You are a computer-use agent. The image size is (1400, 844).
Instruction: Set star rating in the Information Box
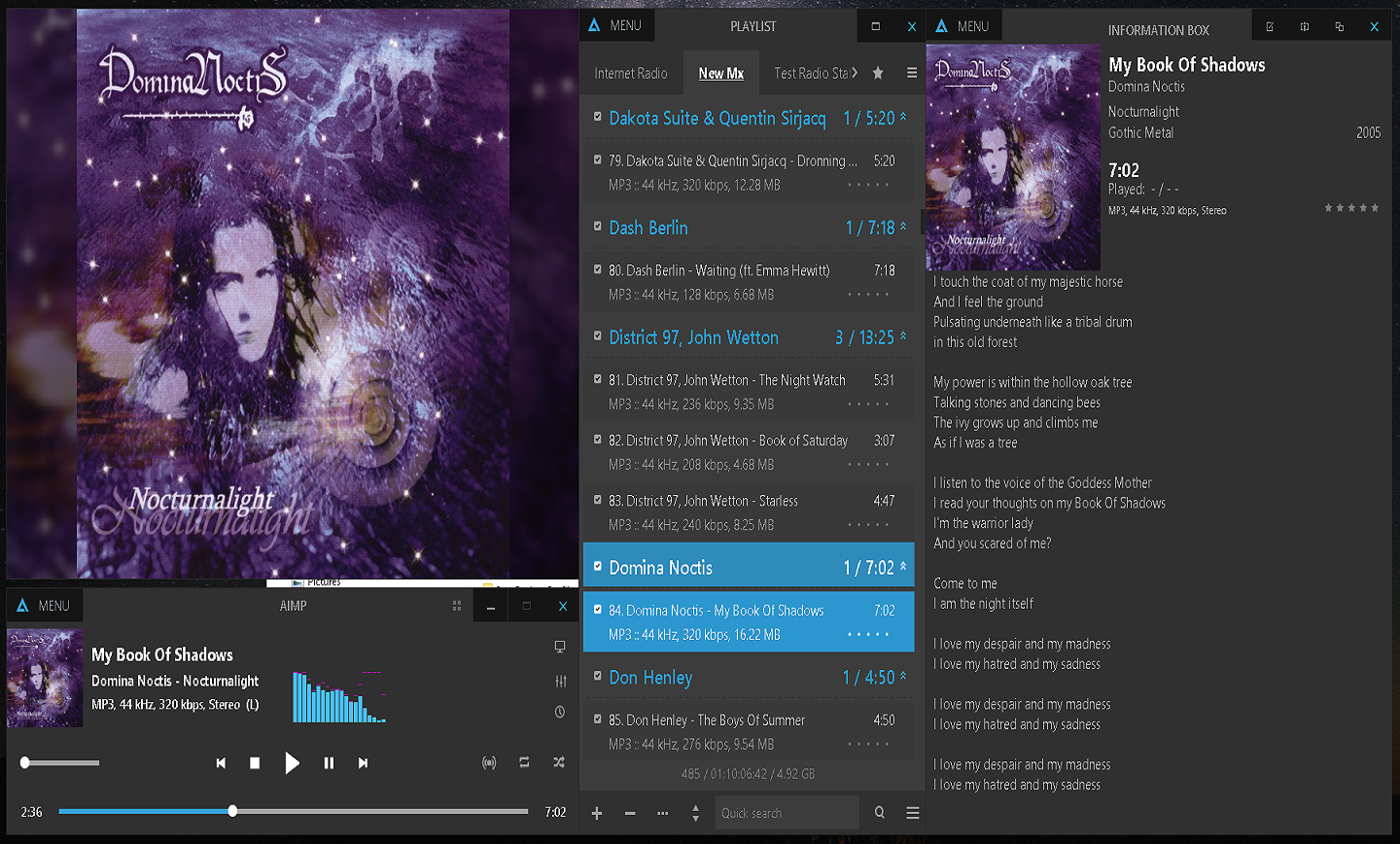tap(1351, 208)
